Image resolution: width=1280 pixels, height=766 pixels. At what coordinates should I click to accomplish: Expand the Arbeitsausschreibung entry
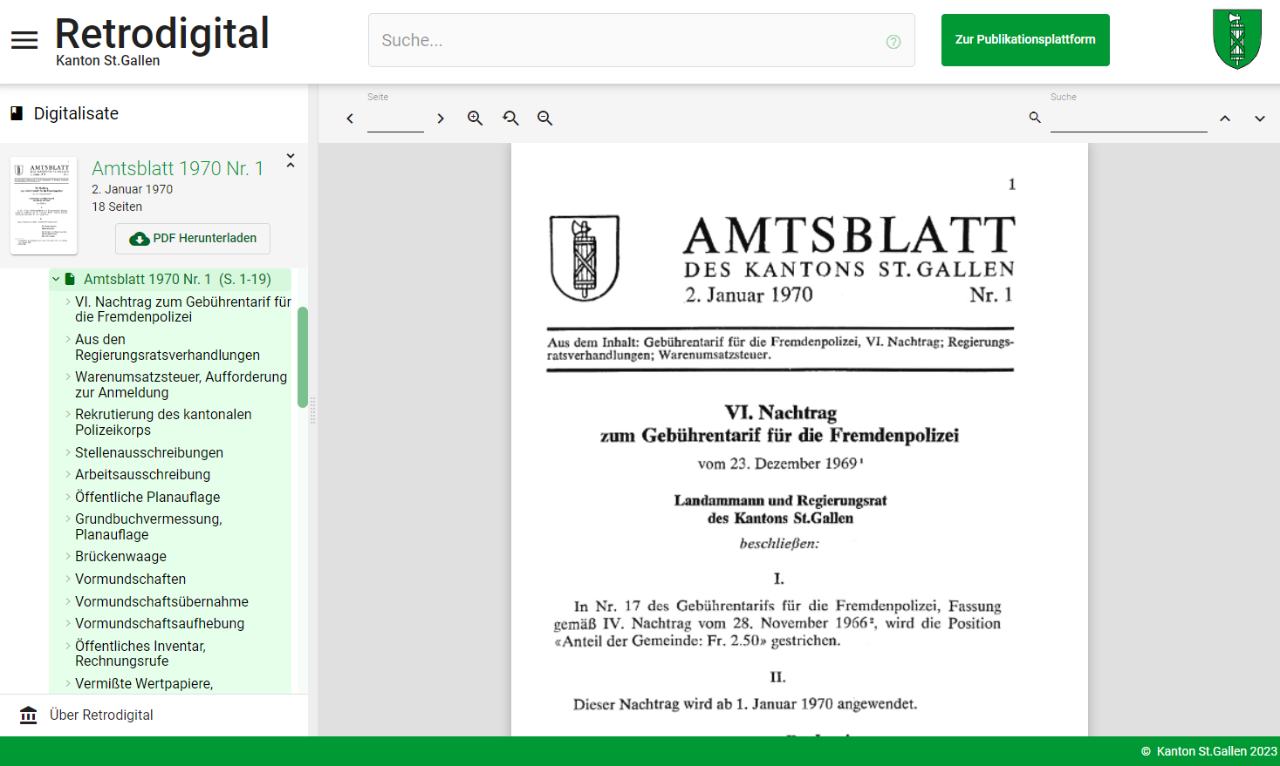coord(68,475)
